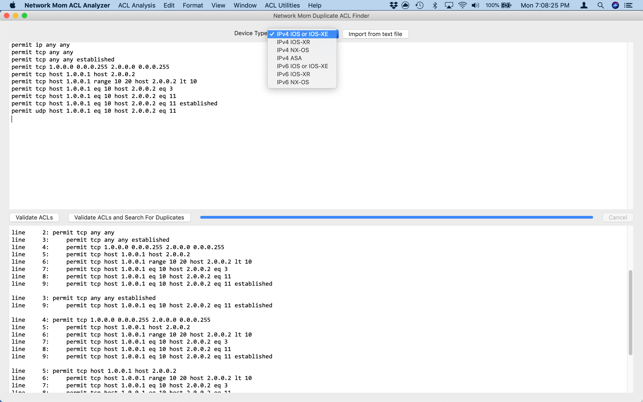This screenshot has width=643, height=402.
Task: Open the Apple menu
Action: pyautogui.click(x=12, y=5)
